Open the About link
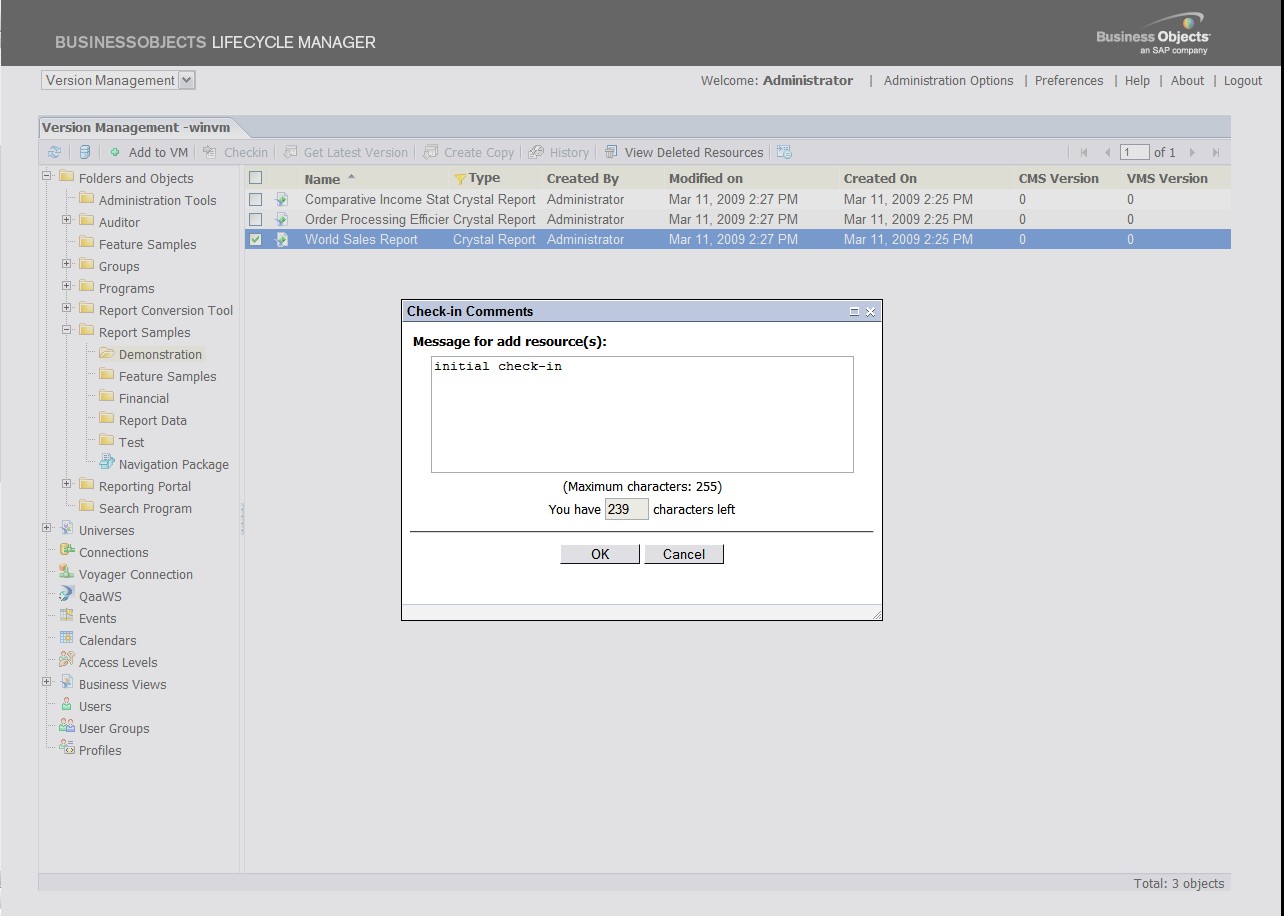 [x=1188, y=81]
